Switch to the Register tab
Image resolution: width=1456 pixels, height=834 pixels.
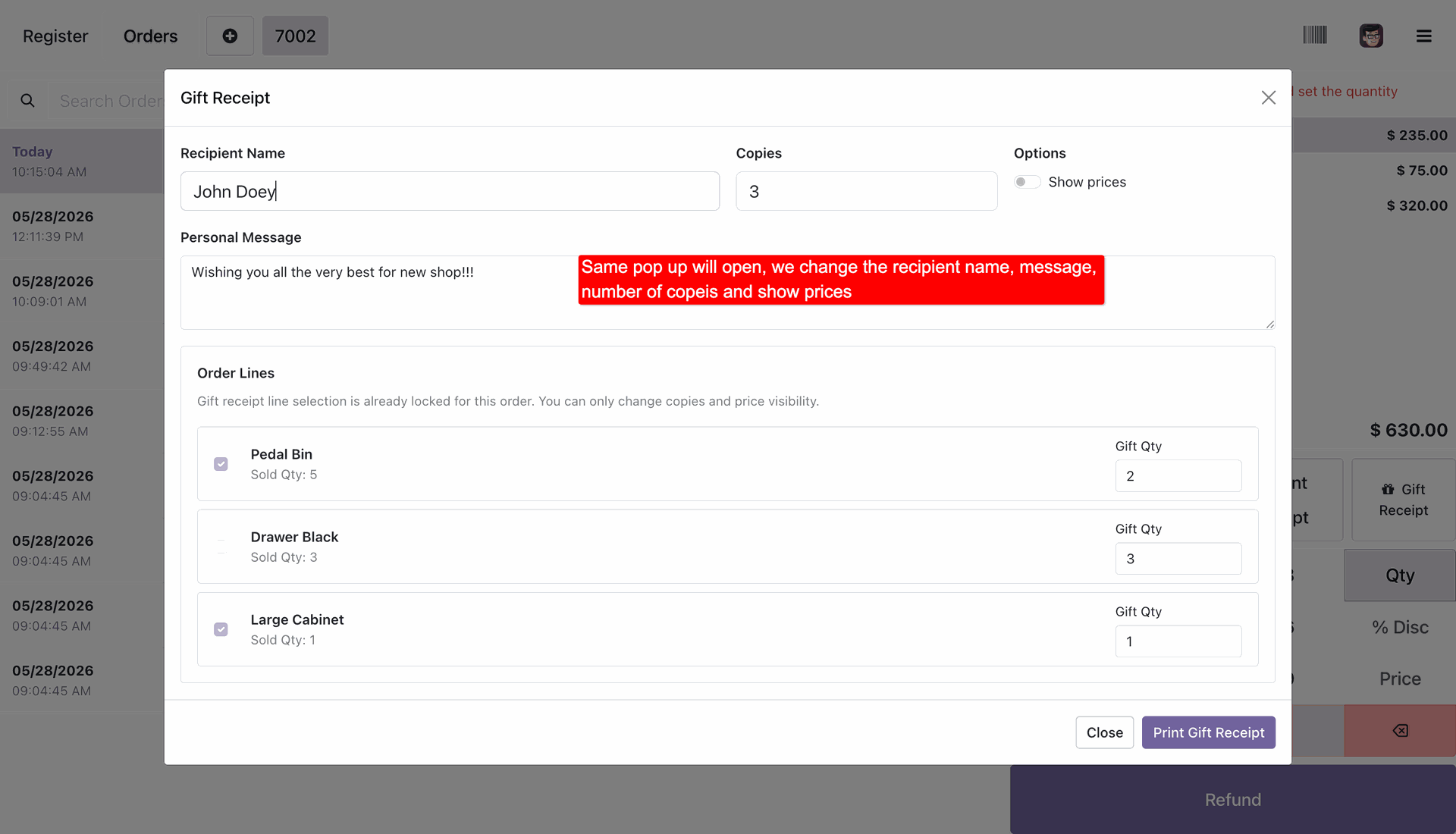click(x=55, y=36)
